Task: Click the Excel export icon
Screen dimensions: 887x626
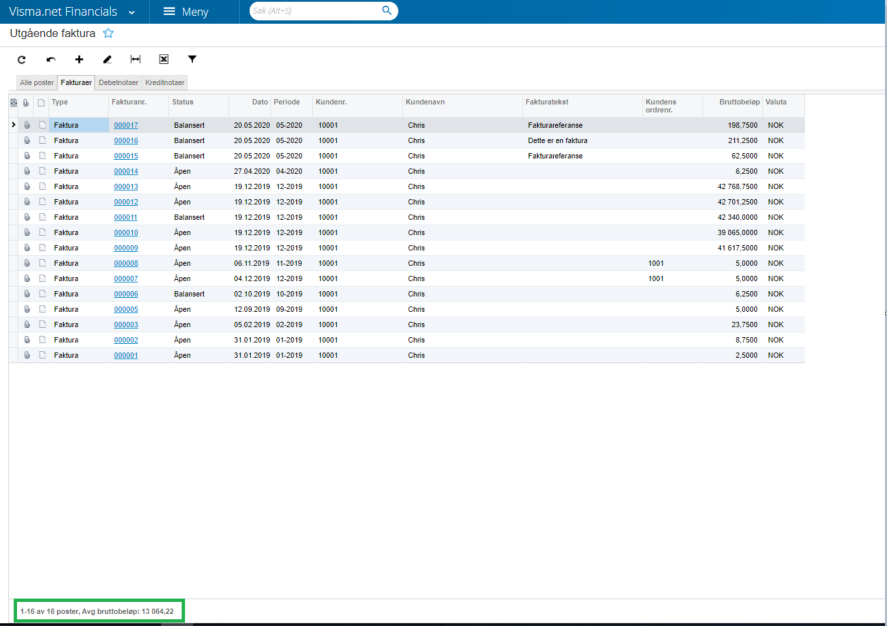Action: [x=164, y=59]
